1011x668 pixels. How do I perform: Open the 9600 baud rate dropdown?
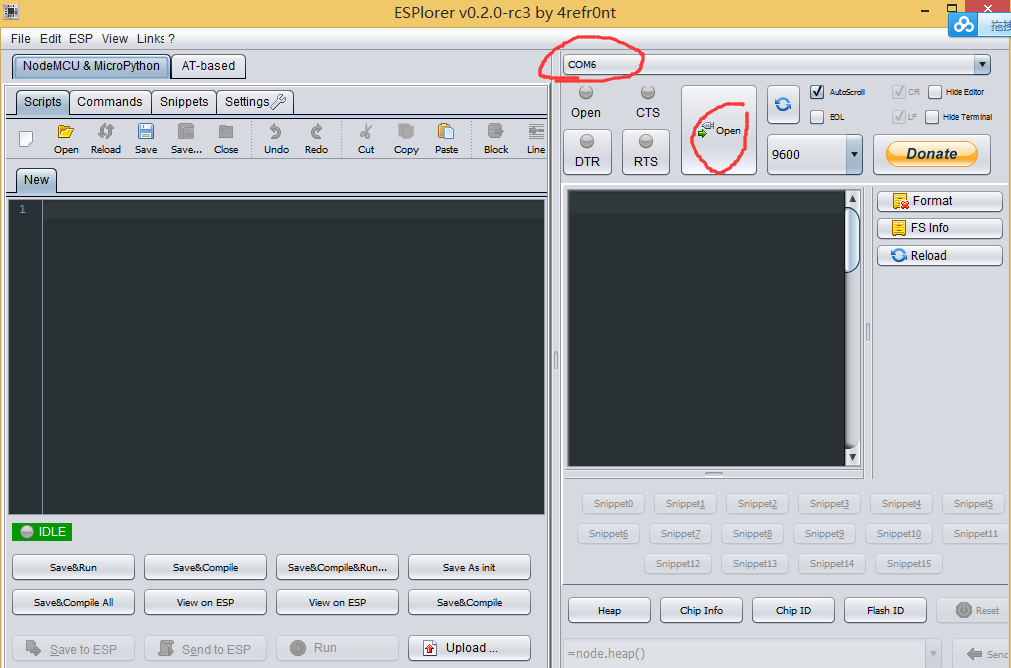(854, 155)
